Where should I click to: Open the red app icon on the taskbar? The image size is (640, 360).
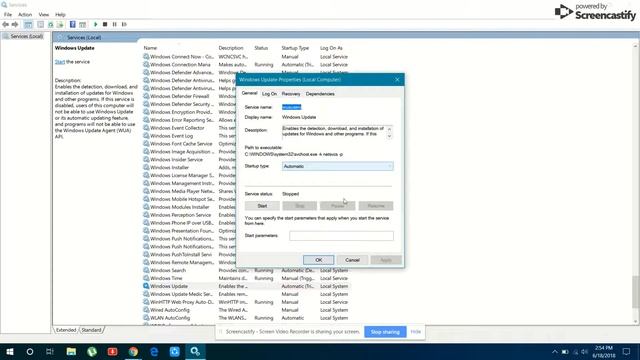tap(112, 351)
